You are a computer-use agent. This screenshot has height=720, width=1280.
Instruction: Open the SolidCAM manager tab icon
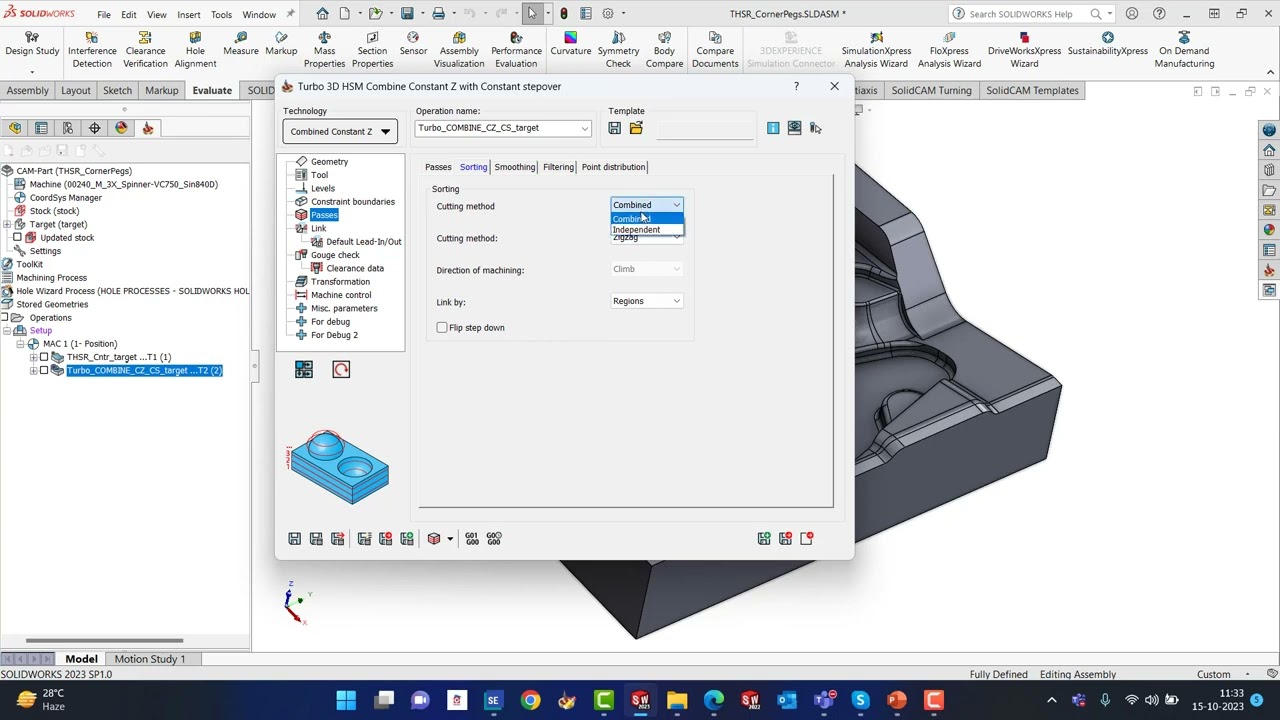pos(148,128)
